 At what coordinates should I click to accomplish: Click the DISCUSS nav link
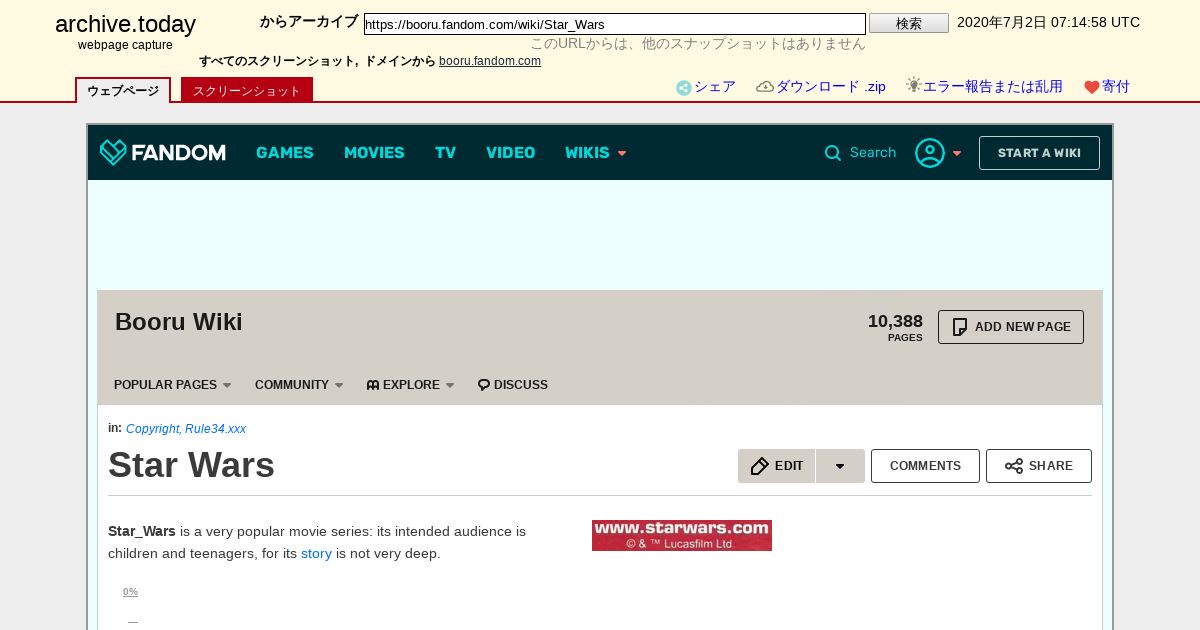point(521,385)
